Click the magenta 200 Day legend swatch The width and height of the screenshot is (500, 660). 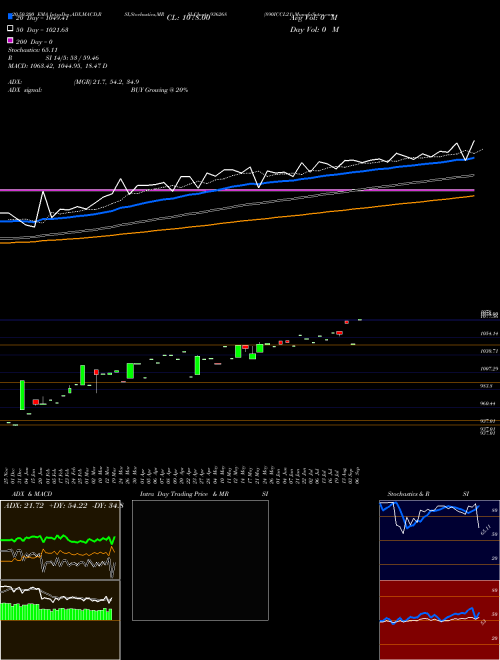10,41
